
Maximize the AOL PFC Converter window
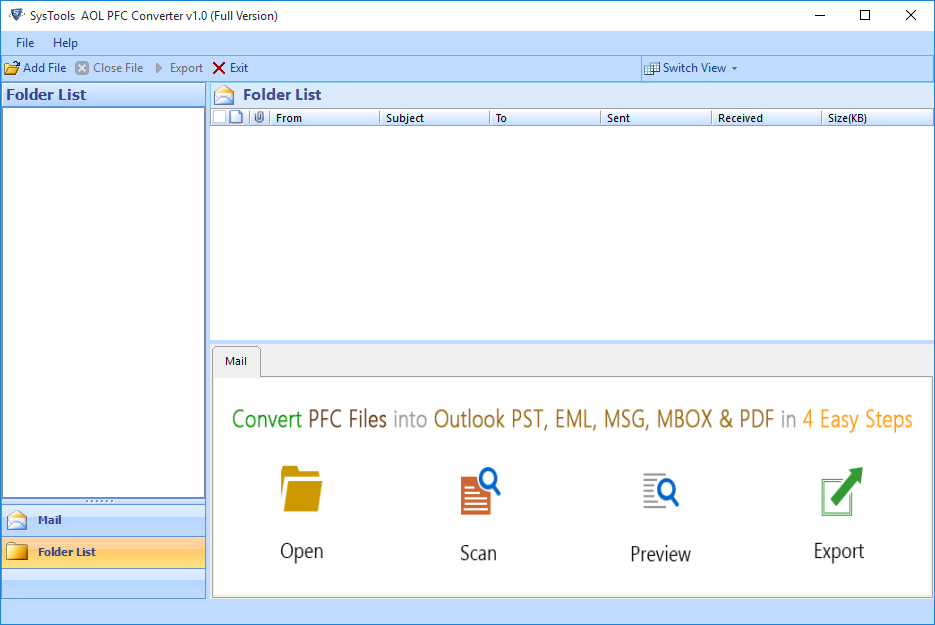[x=865, y=16]
